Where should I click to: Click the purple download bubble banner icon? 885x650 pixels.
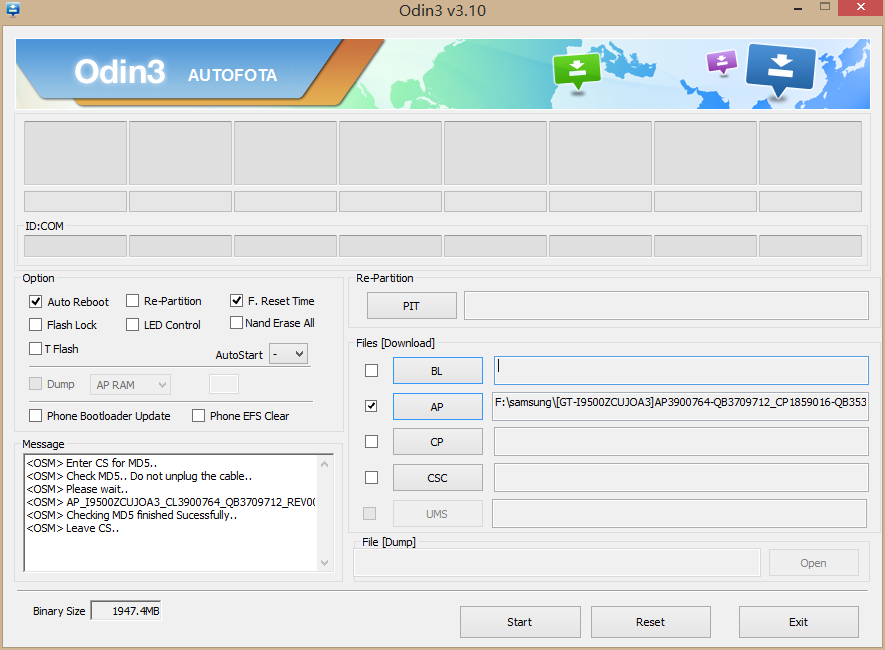(722, 63)
